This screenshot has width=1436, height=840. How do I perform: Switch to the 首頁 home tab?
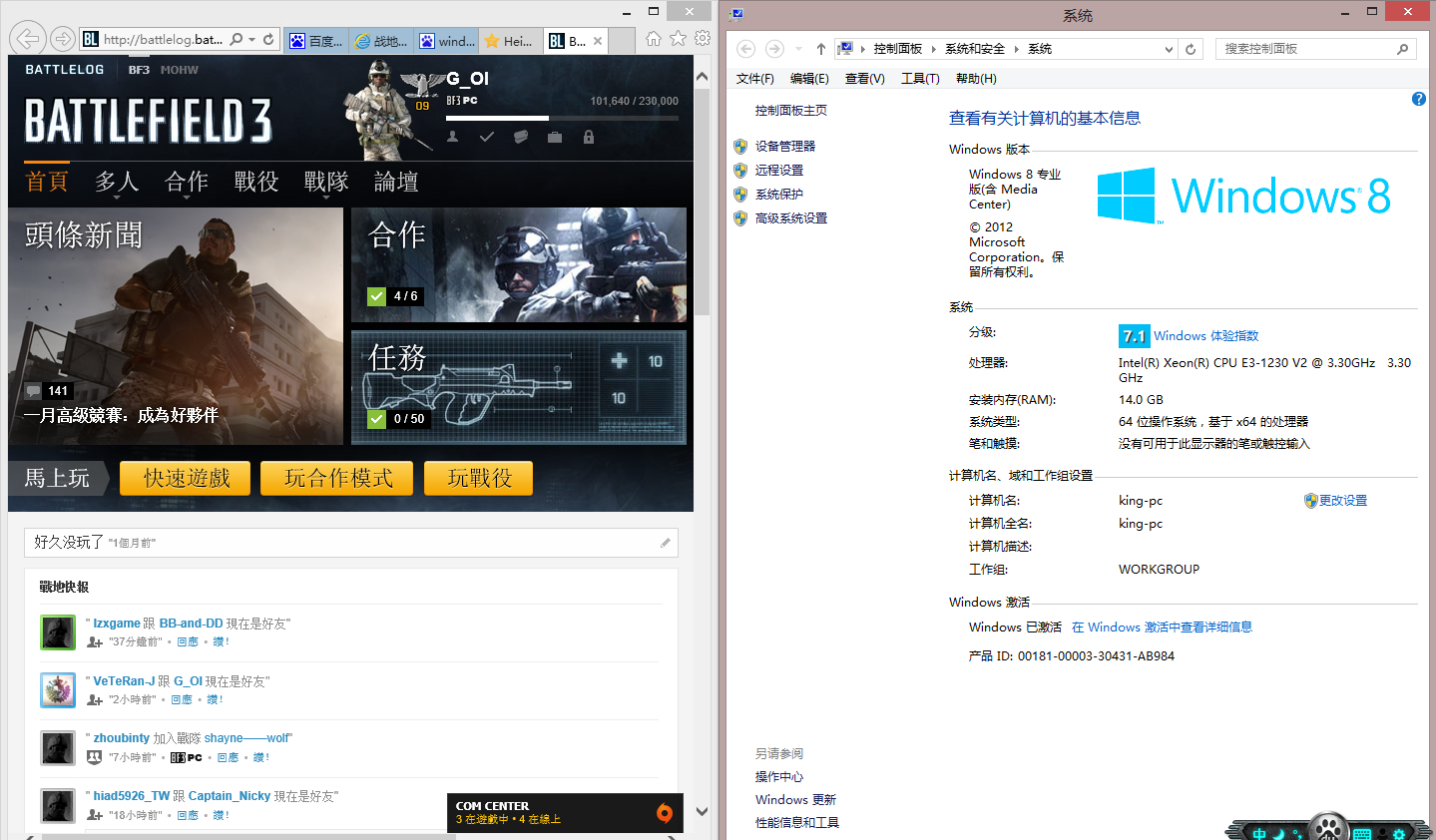(47, 182)
